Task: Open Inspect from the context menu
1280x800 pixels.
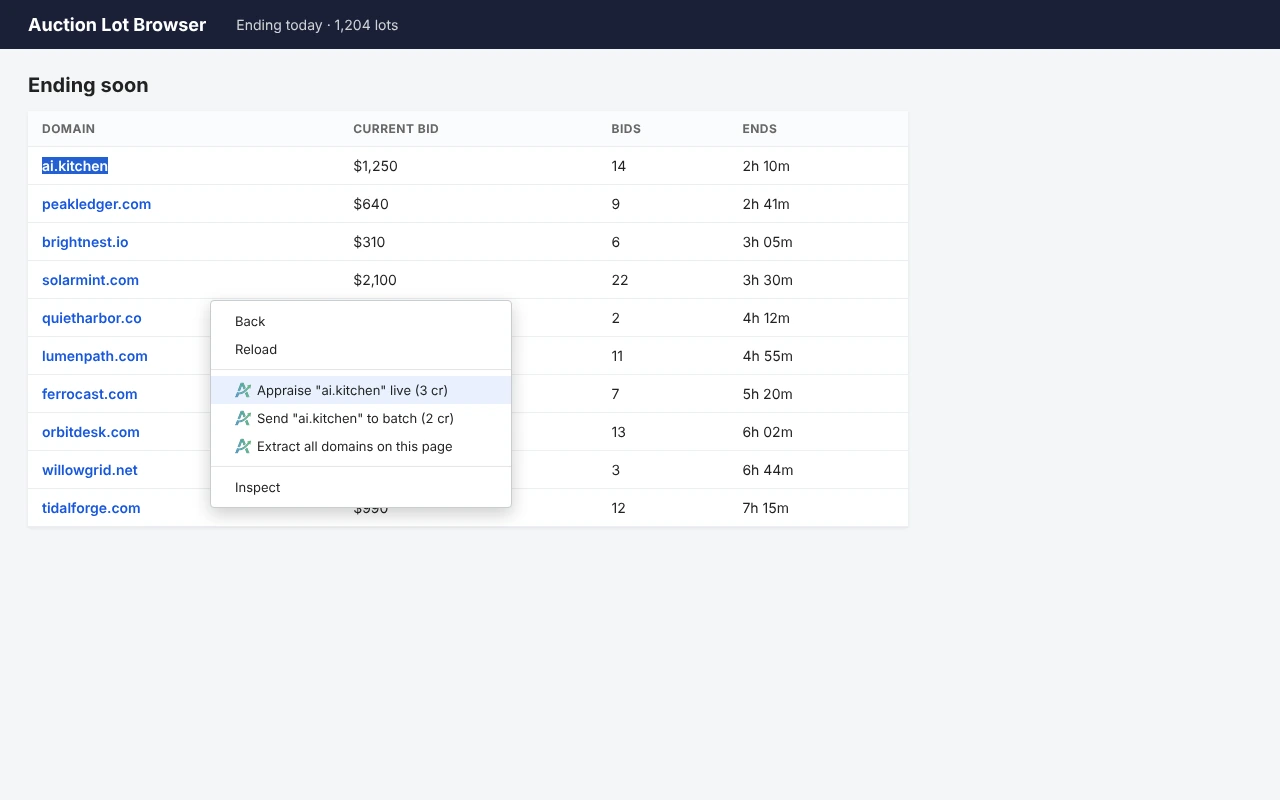Action: click(x=361, y=487)
